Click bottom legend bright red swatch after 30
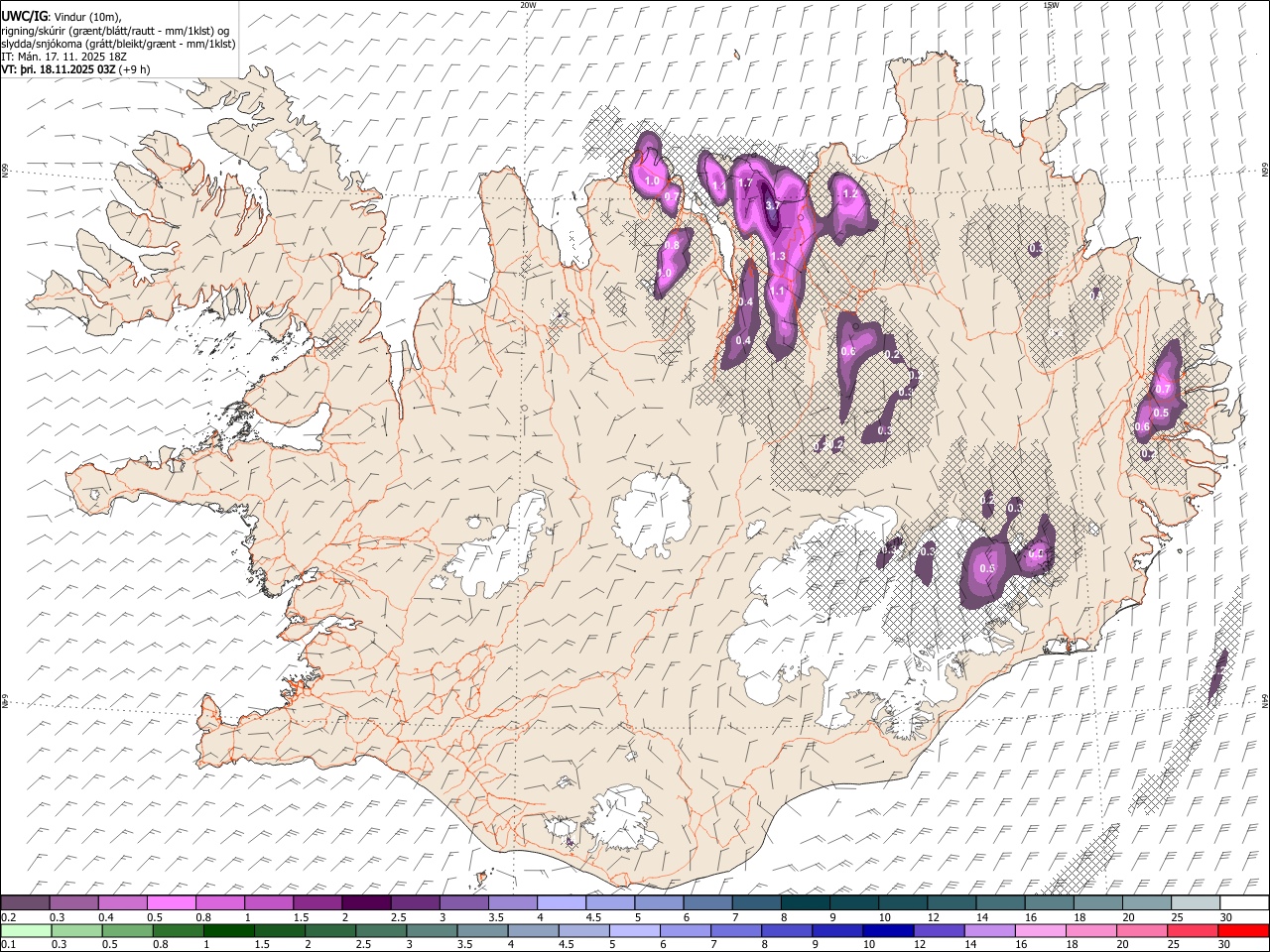The image size is (1270, 952). pyautogui.click(x=1242, y=930)
